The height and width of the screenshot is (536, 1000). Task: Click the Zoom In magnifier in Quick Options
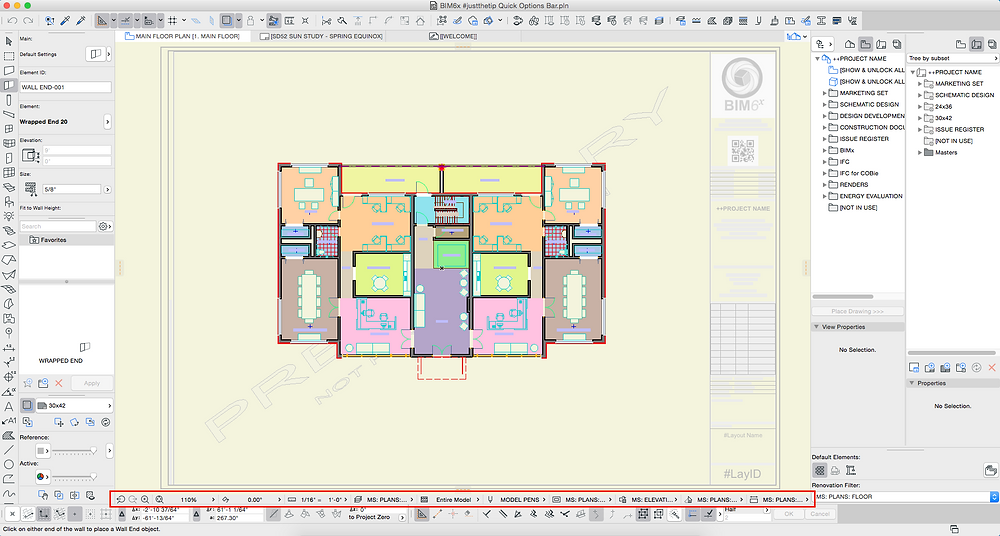145,500
